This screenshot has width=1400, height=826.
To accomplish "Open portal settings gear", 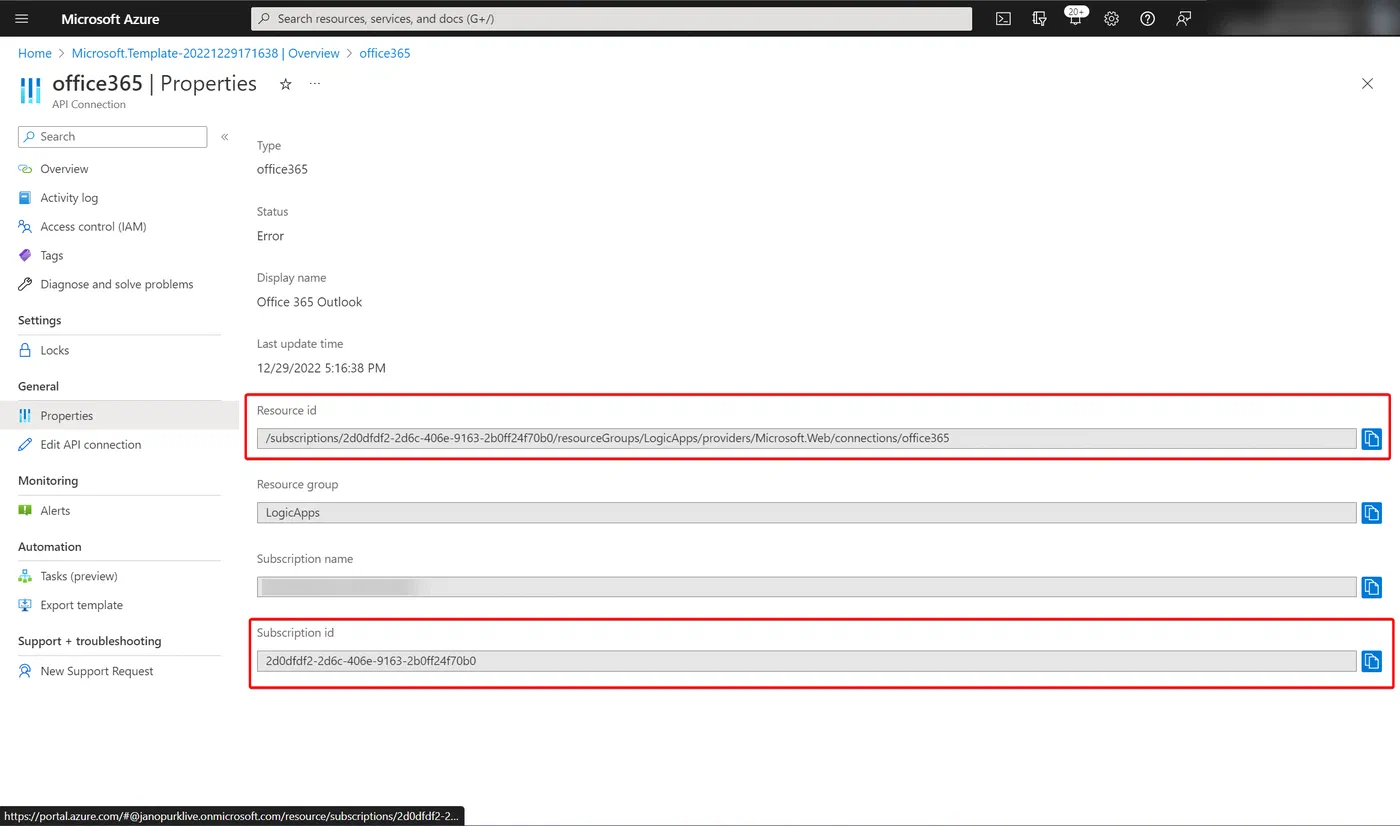I will 1111,18.
